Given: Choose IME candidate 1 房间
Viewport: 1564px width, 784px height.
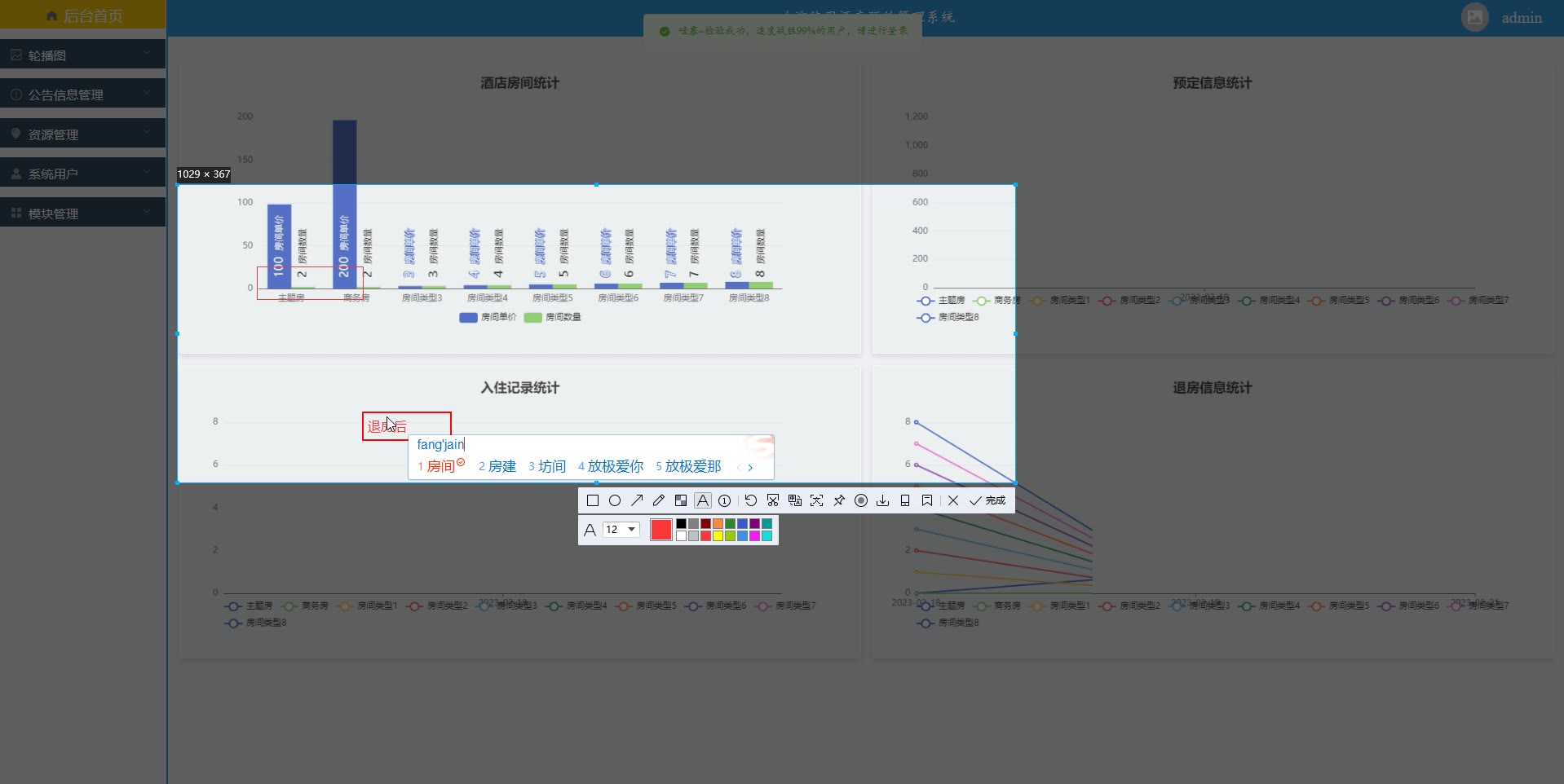Looking at the screenshot, I should click(x=441, y=466).
